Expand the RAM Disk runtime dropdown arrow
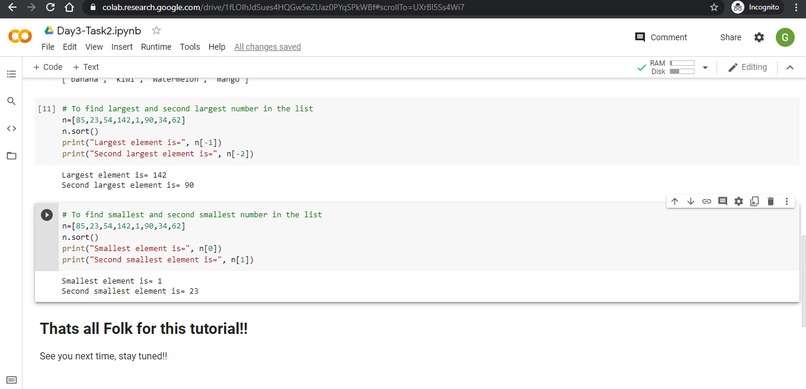The height and width of the screenshot is (389, 806). tap(705, 67)
